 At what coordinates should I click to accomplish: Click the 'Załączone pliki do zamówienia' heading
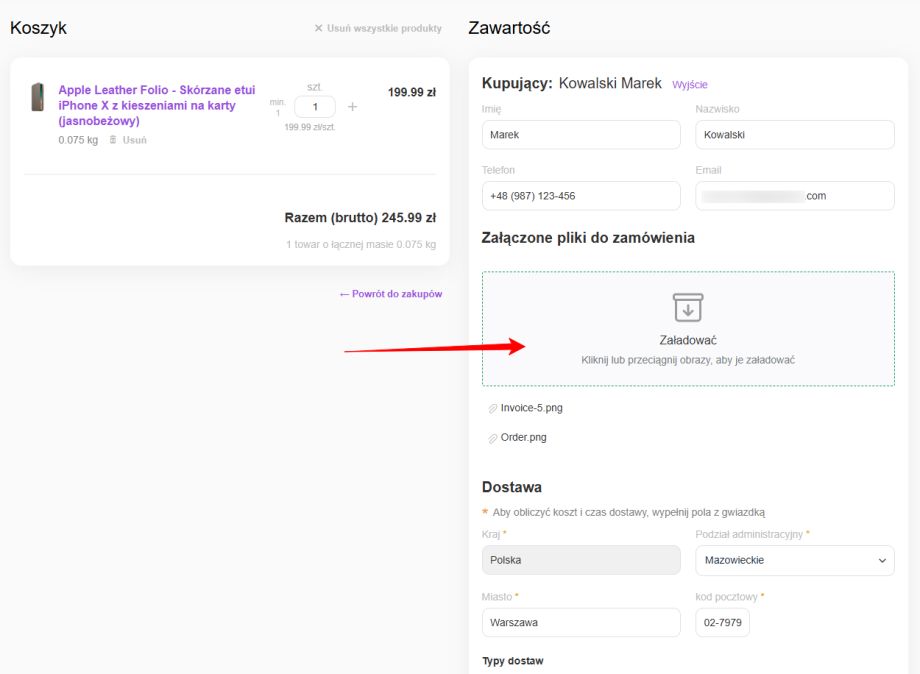tap(588, 238)
